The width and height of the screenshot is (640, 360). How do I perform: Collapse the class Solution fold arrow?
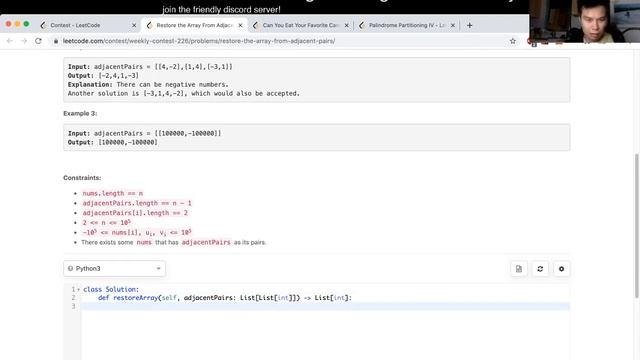(x=79, y=289)
